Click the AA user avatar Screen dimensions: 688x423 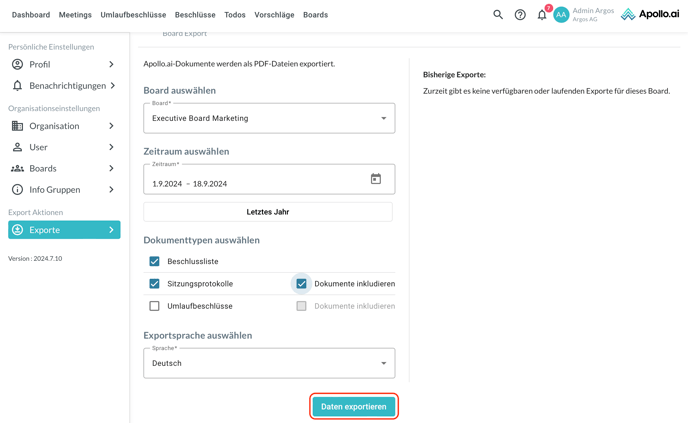[x=561, y=15]
